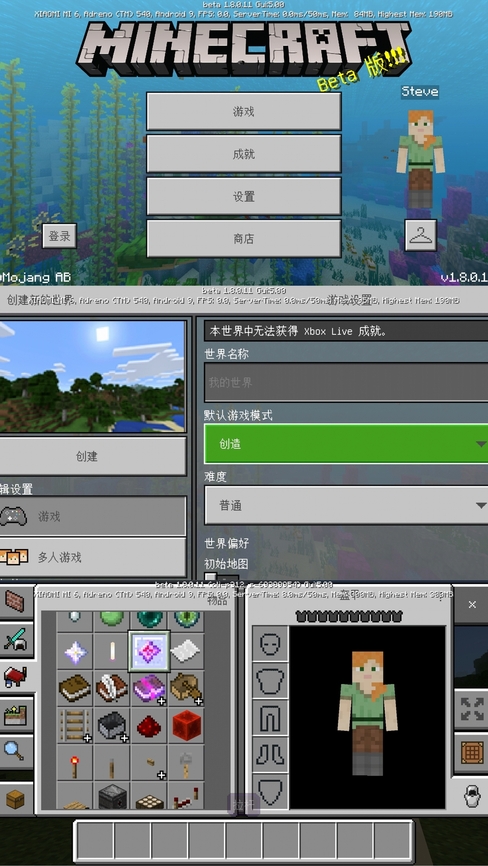Open the Nature tab with grass block icon

[x=15, y=714]
